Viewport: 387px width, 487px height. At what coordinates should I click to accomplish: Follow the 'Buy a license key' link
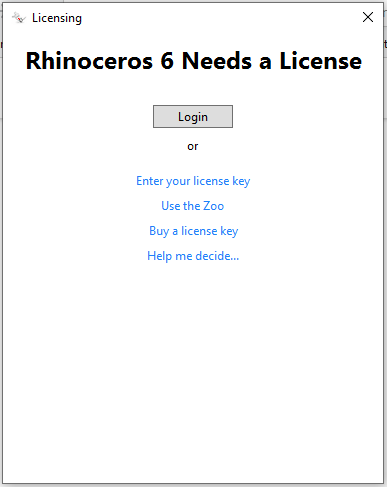pyautogui.click(x=194, y=231)
